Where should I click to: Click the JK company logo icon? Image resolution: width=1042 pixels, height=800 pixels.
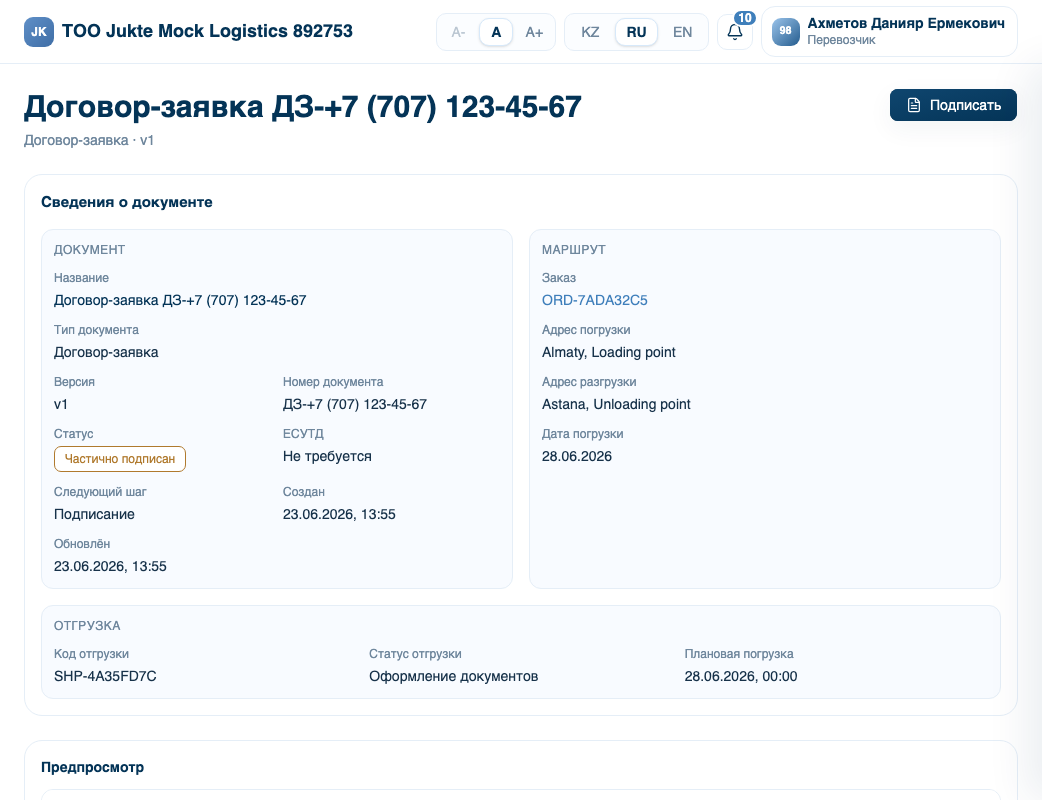pyautogui.click(x=39, y=32)
